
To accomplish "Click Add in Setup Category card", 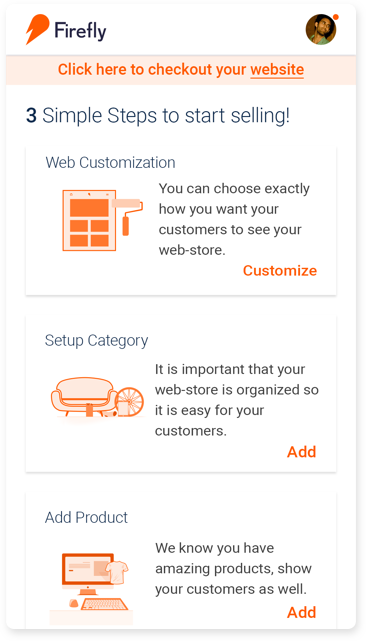I will [302, 452].
